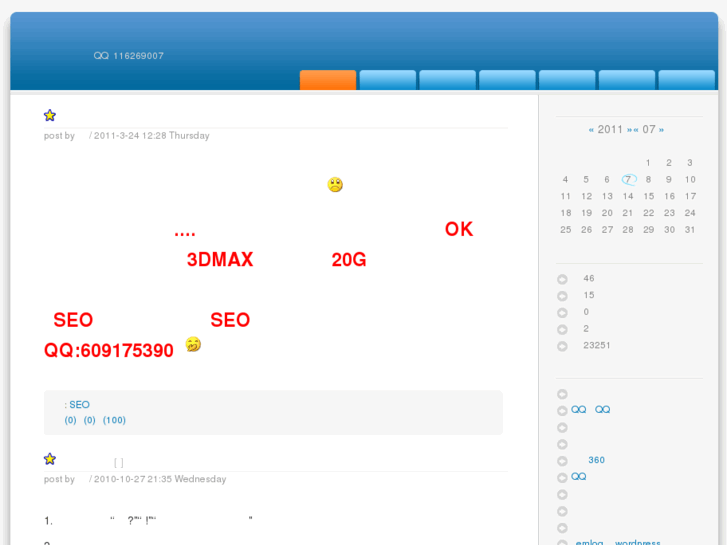This screenshot has height=545, width=727.
Task: Go to previous year before 2011
Action: (x=591, y=130)
